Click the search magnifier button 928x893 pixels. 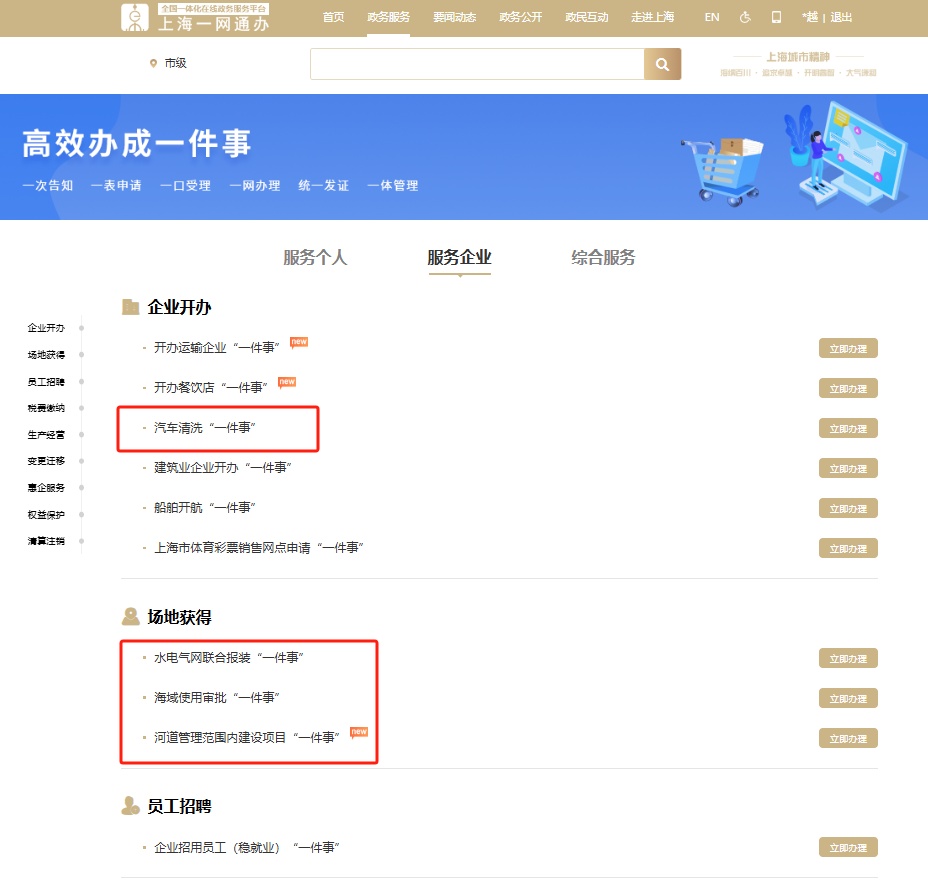coord(662,64)
